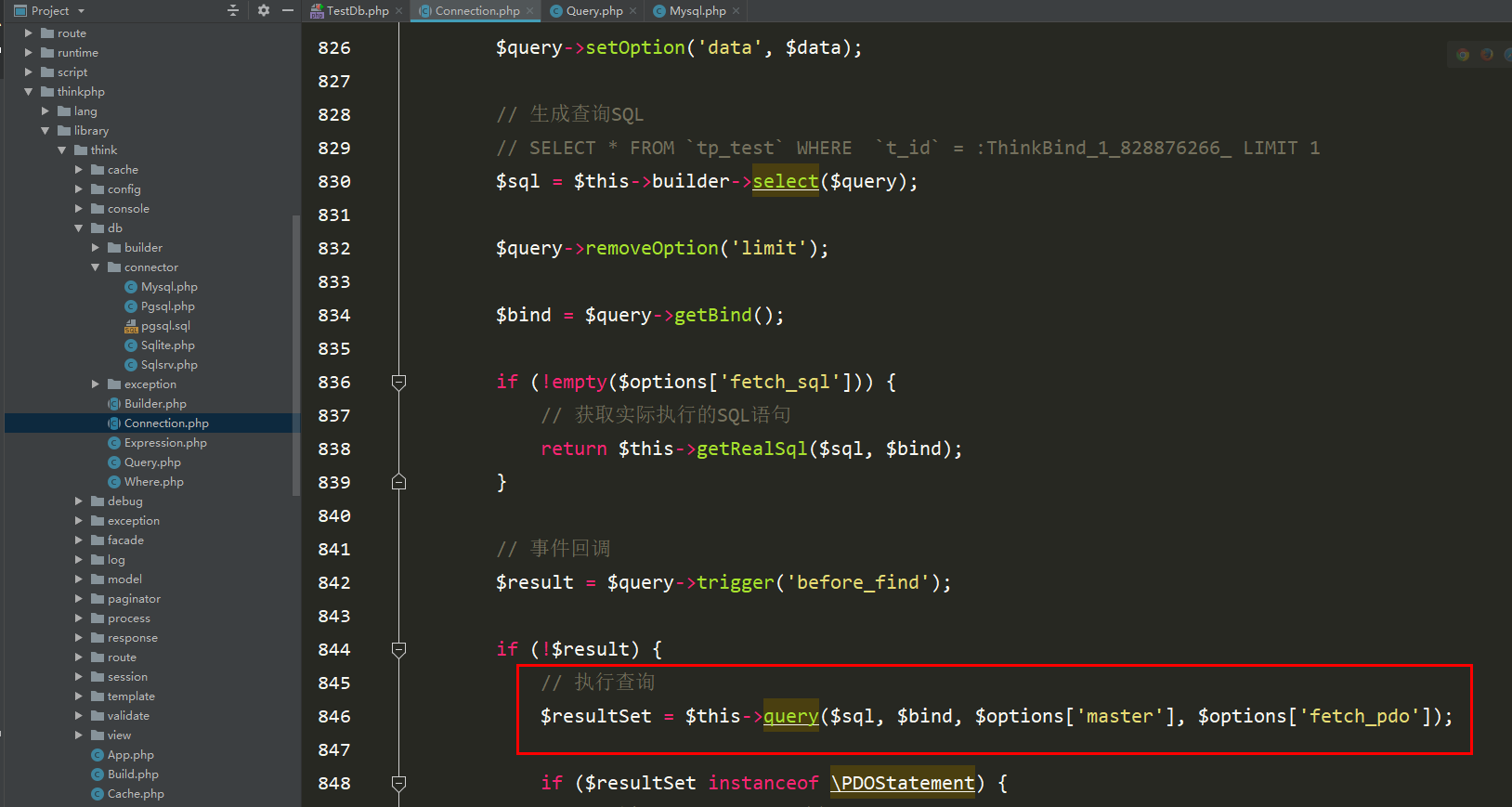This screenshot has width=1512, height=807.
Task: Collapse the think folder
Action: click(x=61, y=150)
